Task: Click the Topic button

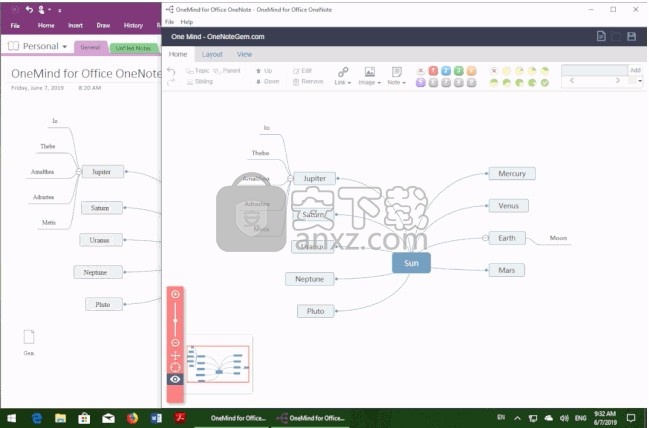Action: pos(198,71)
